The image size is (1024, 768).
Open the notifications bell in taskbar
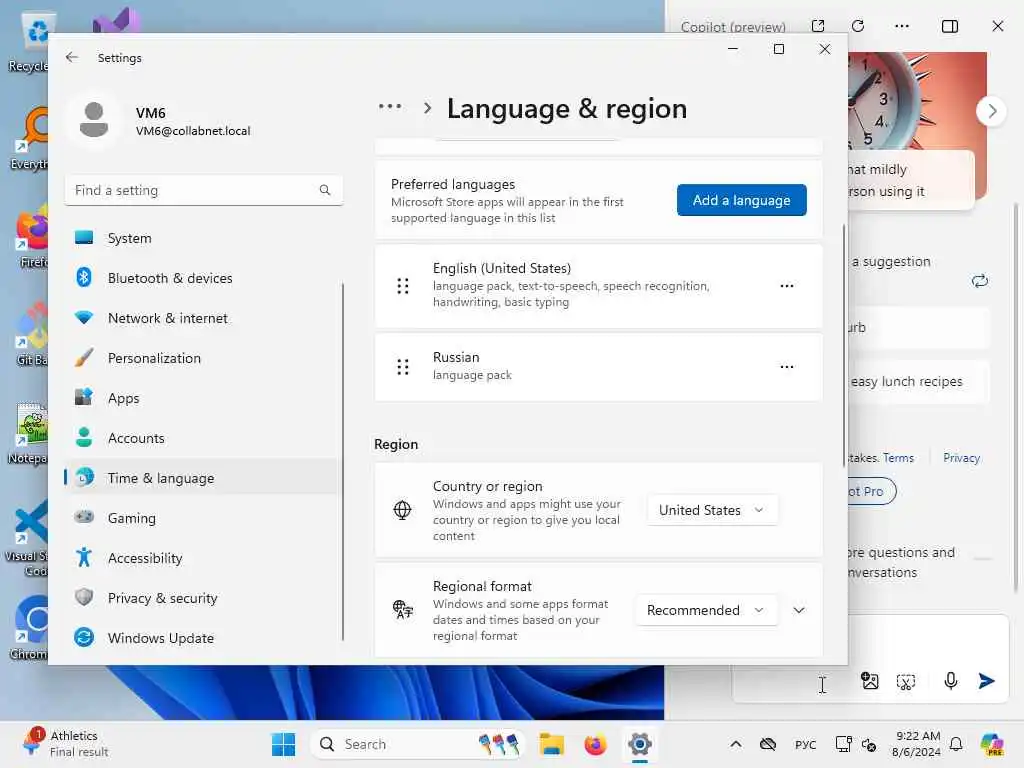[956, 744]
